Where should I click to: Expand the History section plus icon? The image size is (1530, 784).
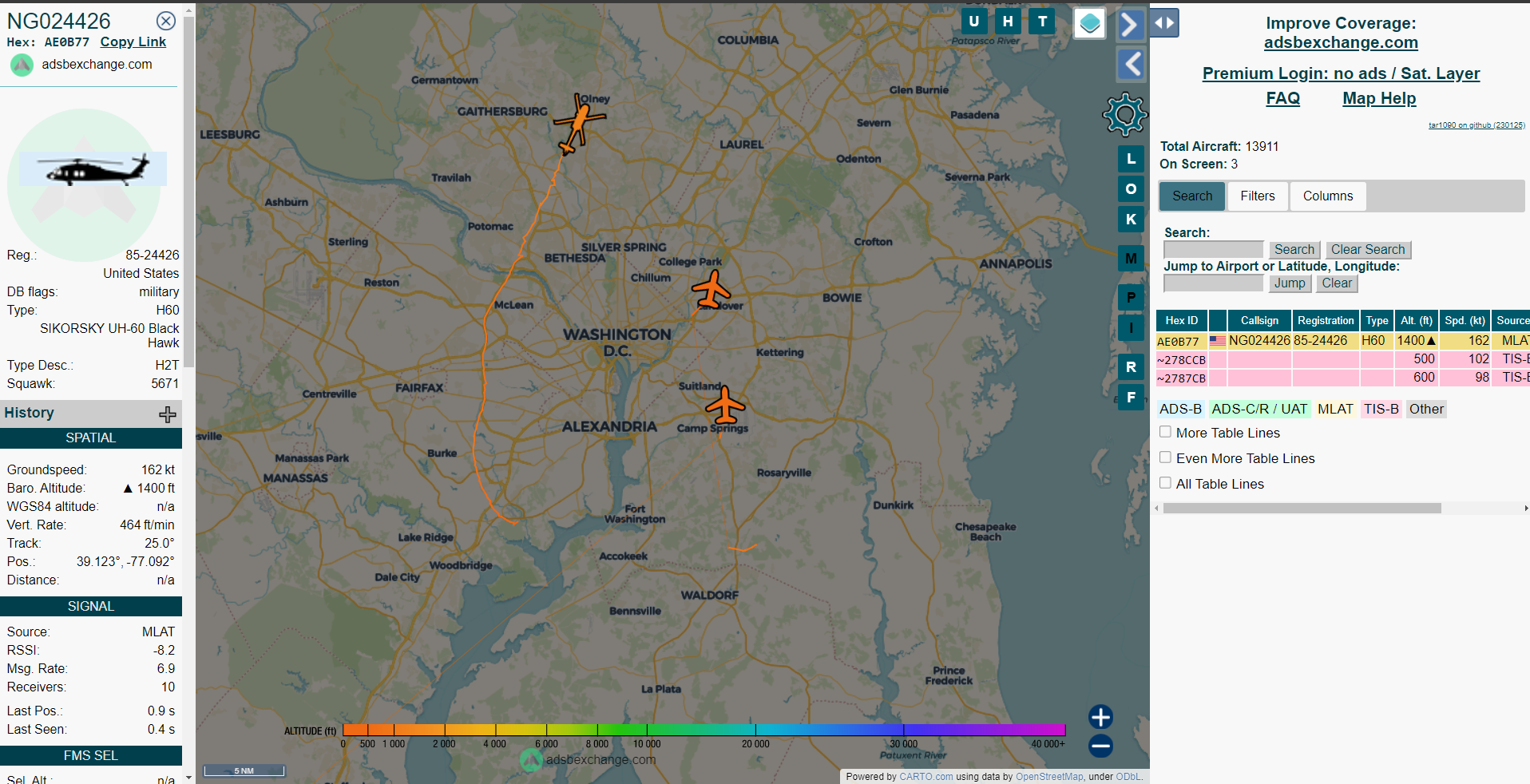click(168, 414)
